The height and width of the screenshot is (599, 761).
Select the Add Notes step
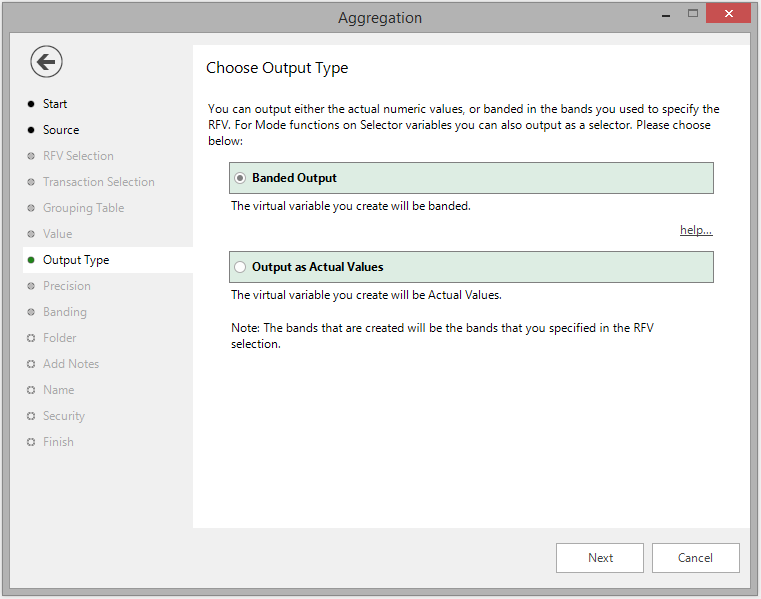[x=71, y=364]
